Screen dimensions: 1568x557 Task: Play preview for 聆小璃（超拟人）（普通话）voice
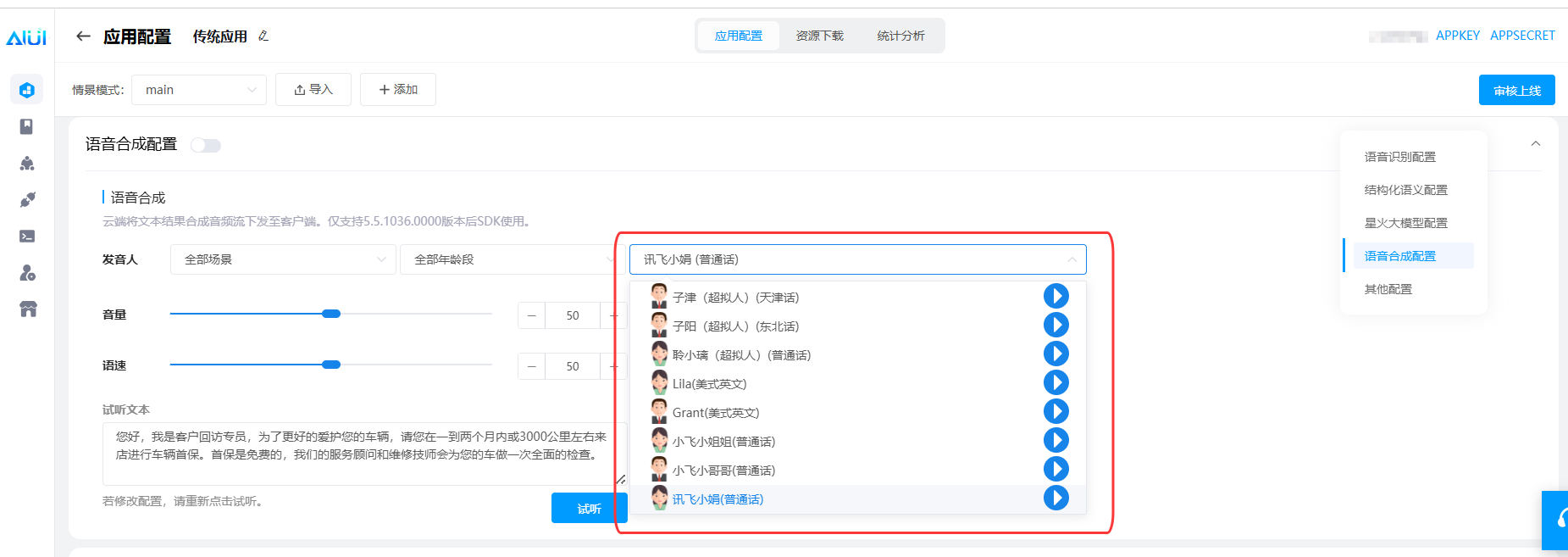pos(1055,354)
